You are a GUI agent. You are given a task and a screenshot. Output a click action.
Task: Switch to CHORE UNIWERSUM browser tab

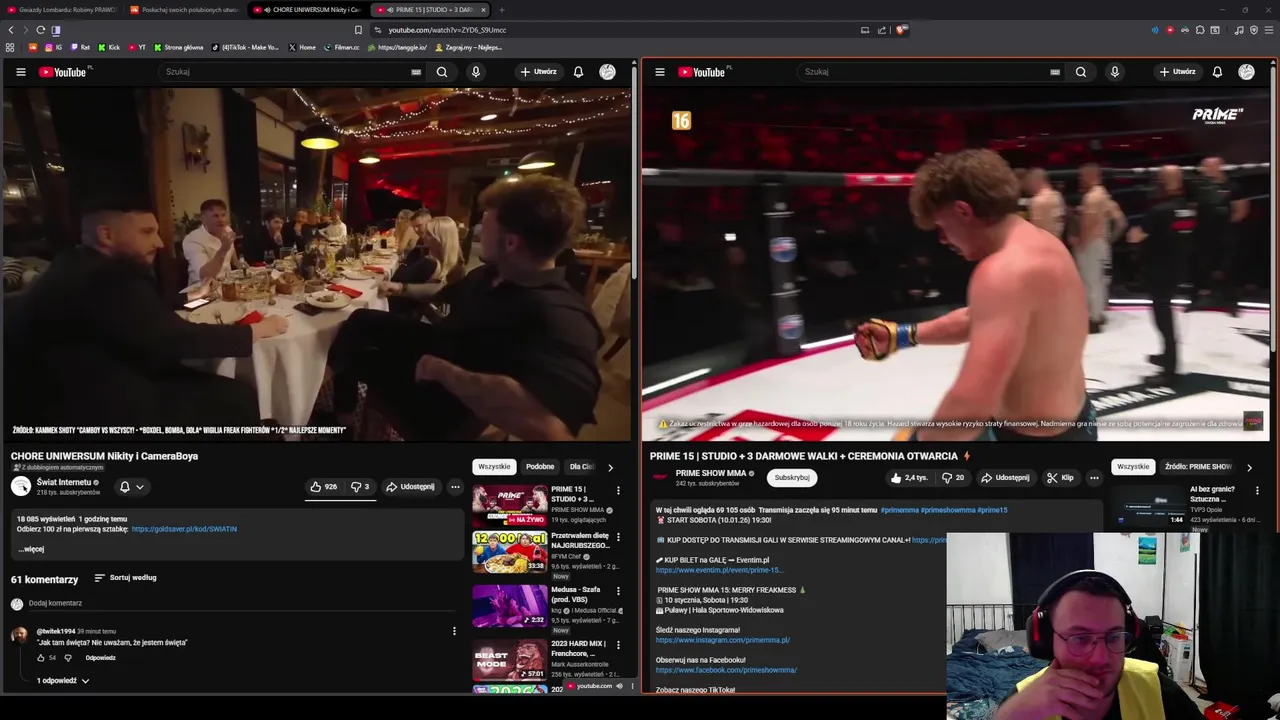click(x=308, y=10)
